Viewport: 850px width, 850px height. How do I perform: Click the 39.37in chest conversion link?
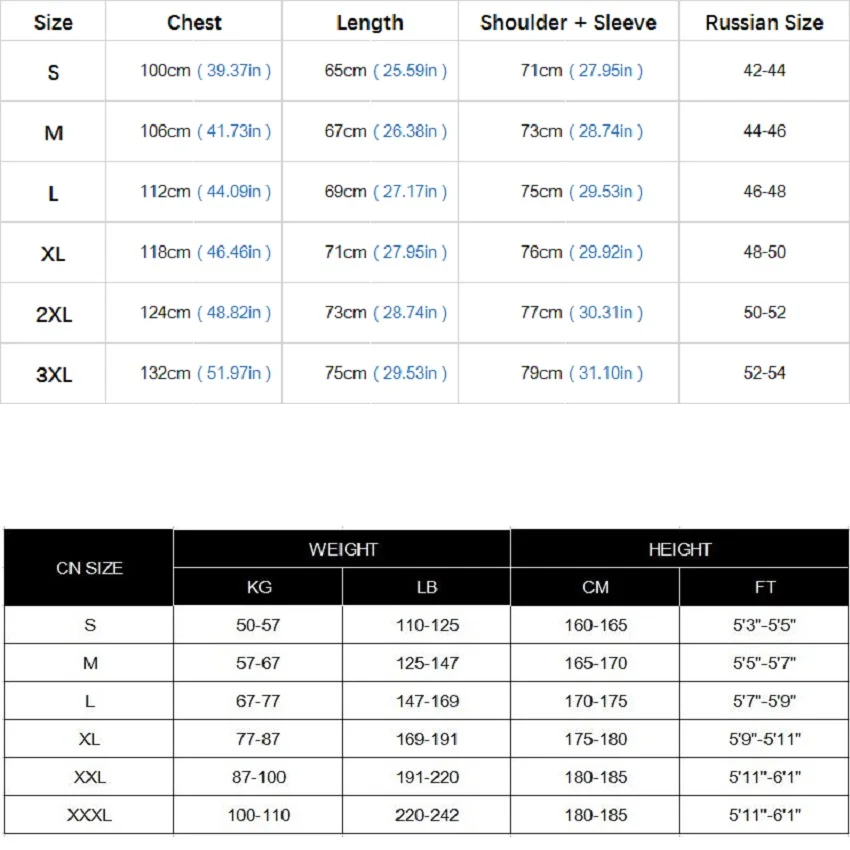(234, 71)
